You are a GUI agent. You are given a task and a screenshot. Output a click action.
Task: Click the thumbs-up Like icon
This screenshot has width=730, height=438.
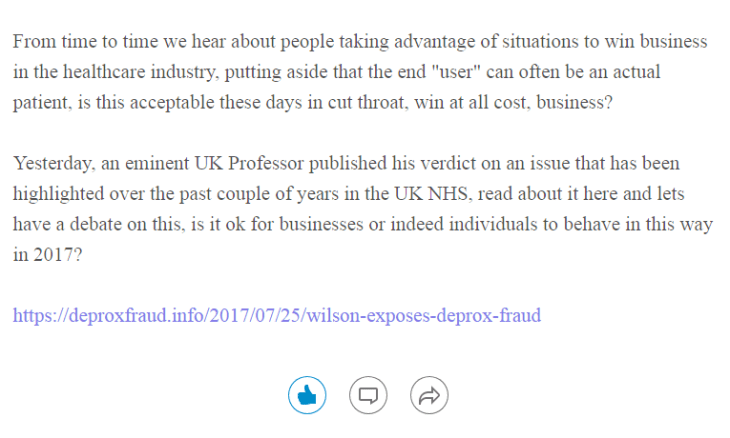tap(307, 396)
